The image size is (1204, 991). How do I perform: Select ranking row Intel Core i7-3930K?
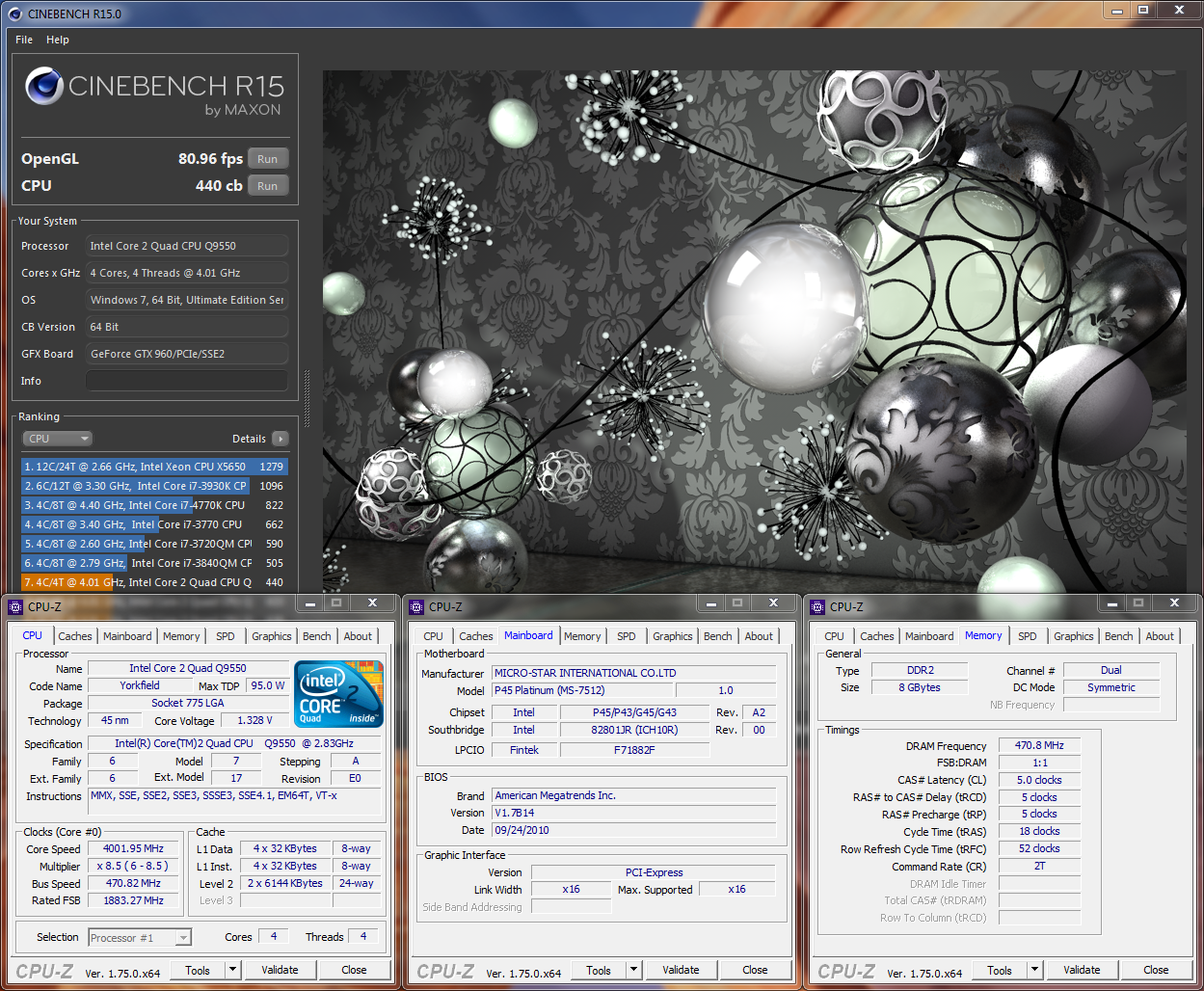point(154,486)
